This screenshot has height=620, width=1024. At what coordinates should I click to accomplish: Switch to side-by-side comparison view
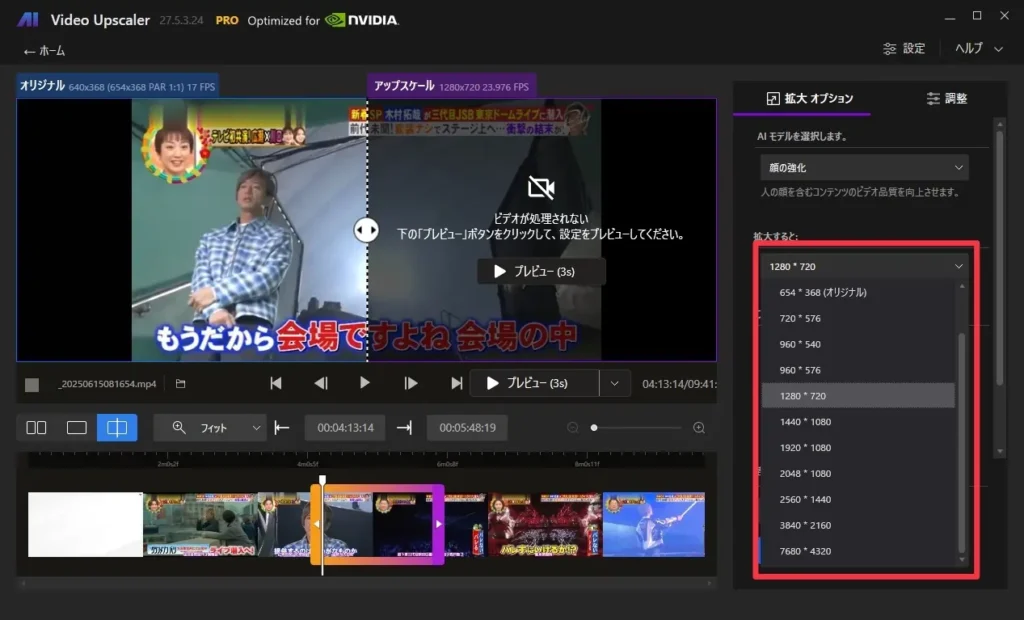tap(36, 428)
